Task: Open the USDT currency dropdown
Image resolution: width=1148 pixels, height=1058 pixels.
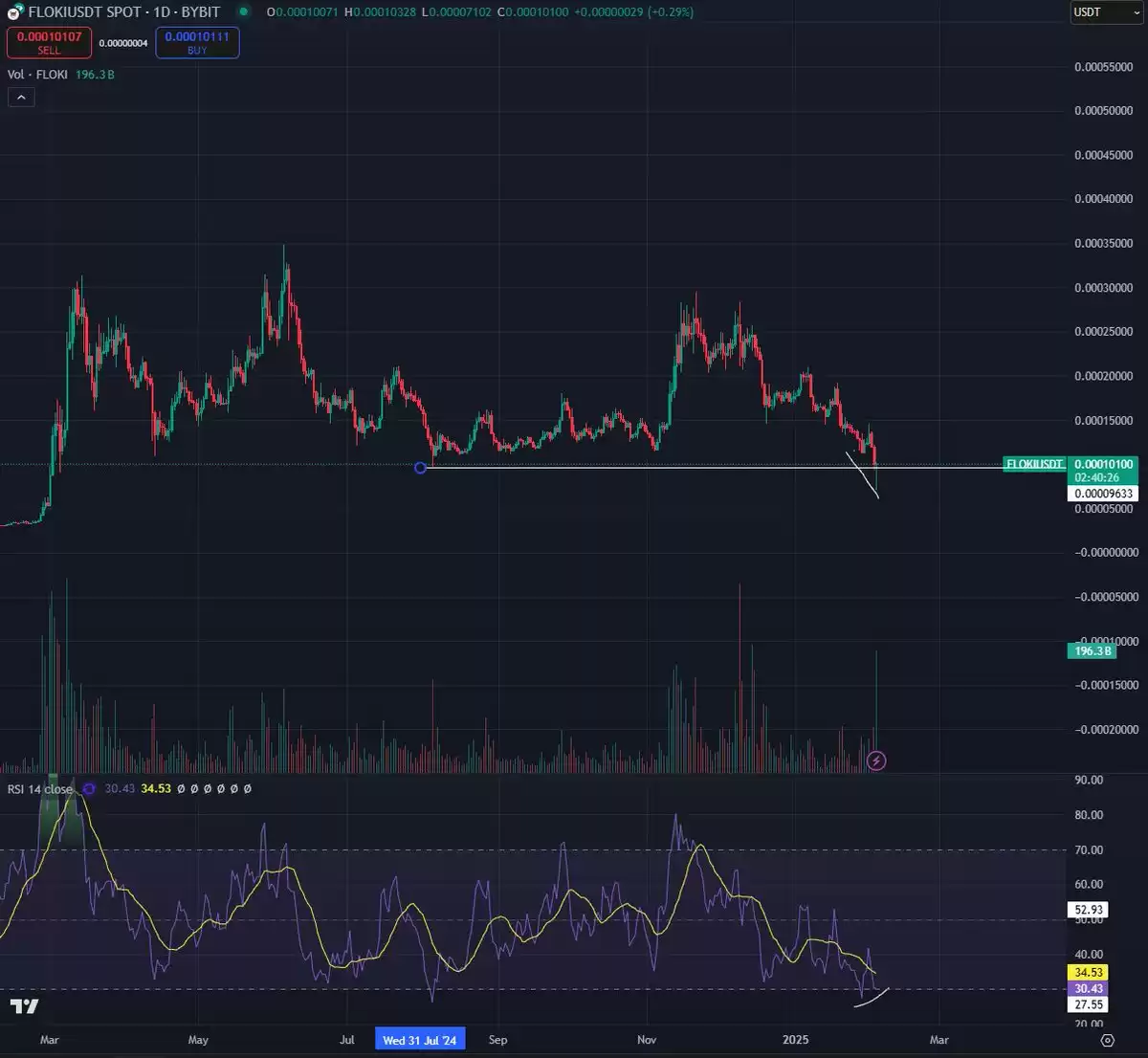Action: 1107,12
